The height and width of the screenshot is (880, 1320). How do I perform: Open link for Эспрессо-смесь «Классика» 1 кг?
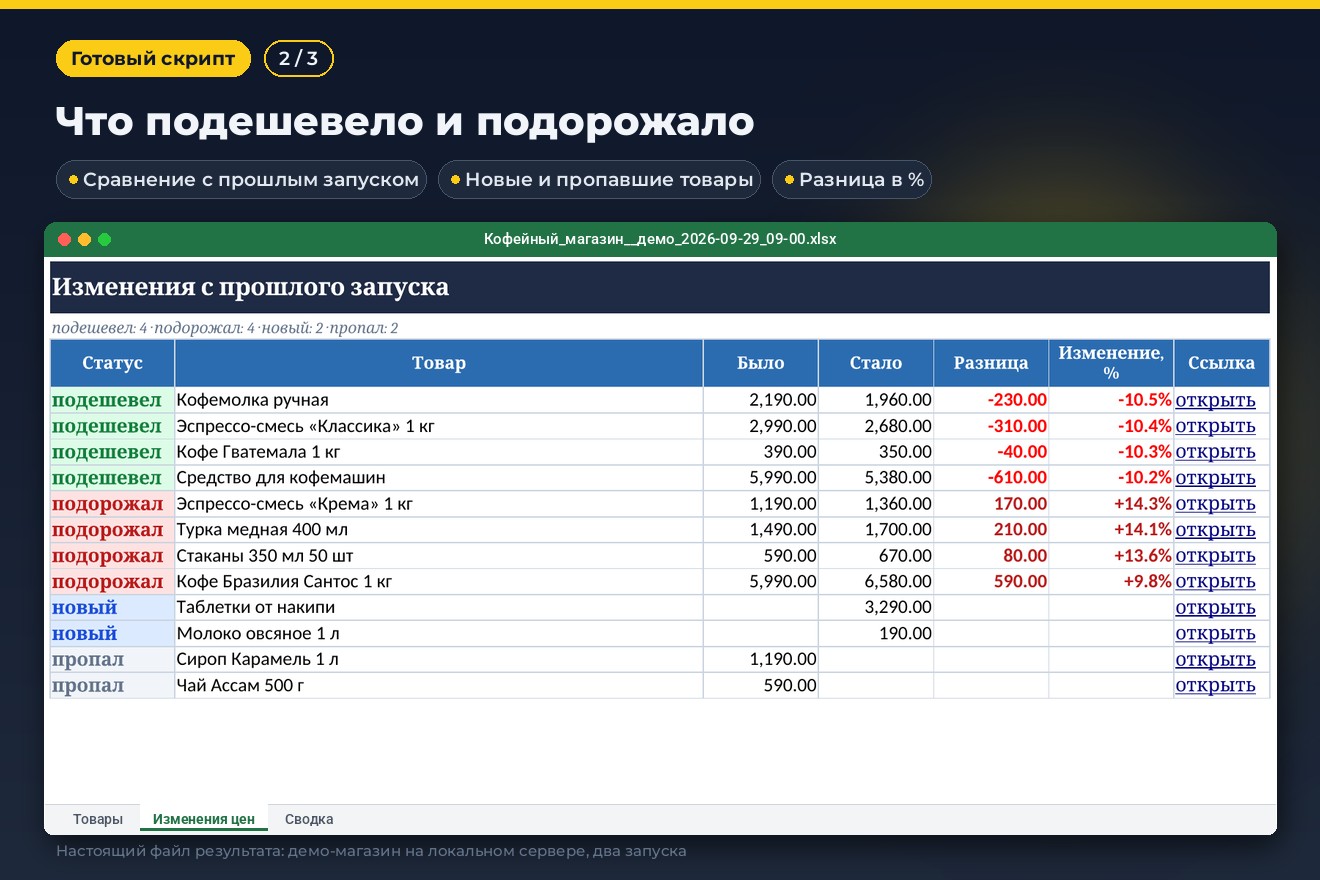pos(1215,426)
